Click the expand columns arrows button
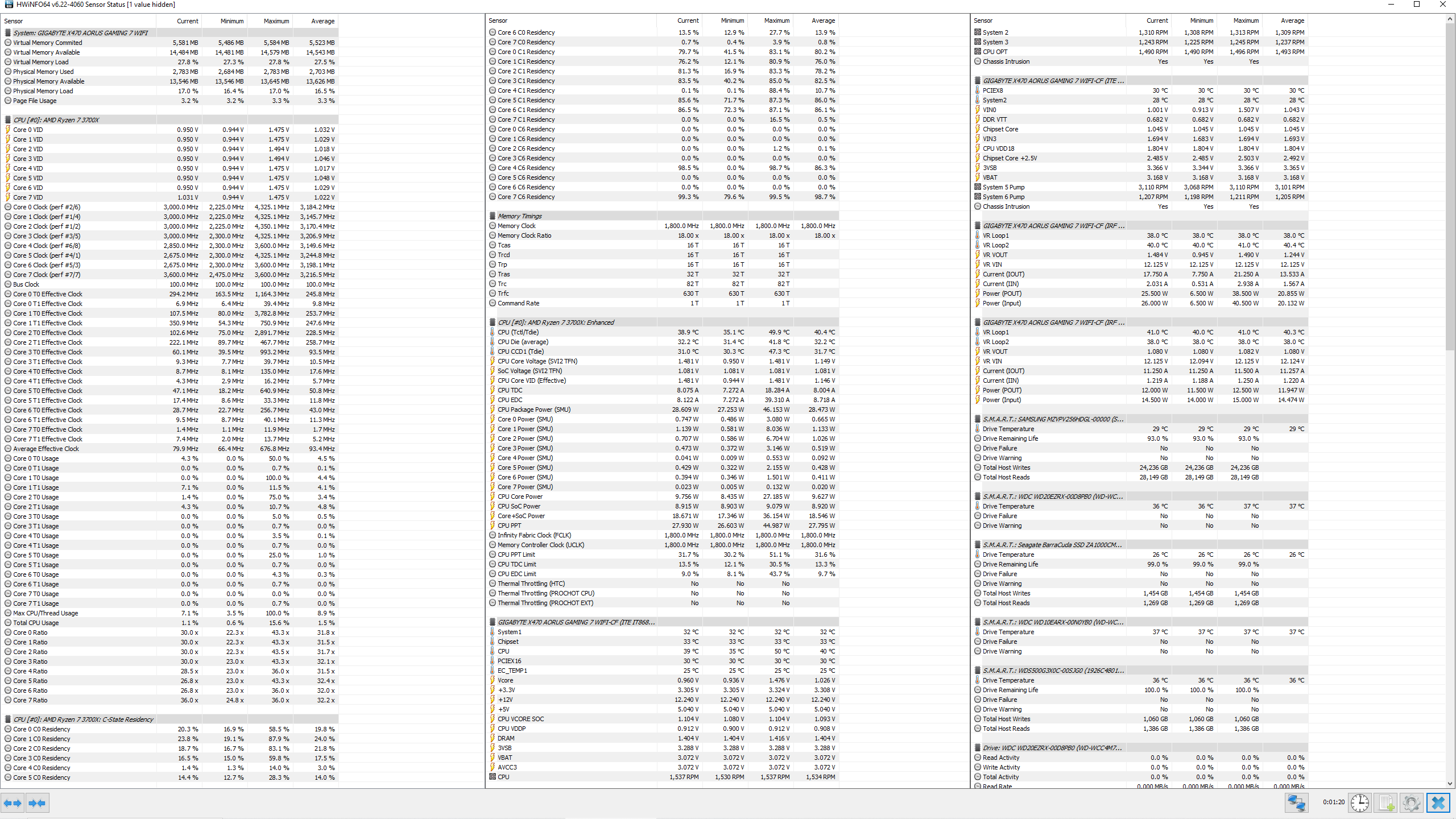Screen dimensions: 1456x819 coord(13,803)
